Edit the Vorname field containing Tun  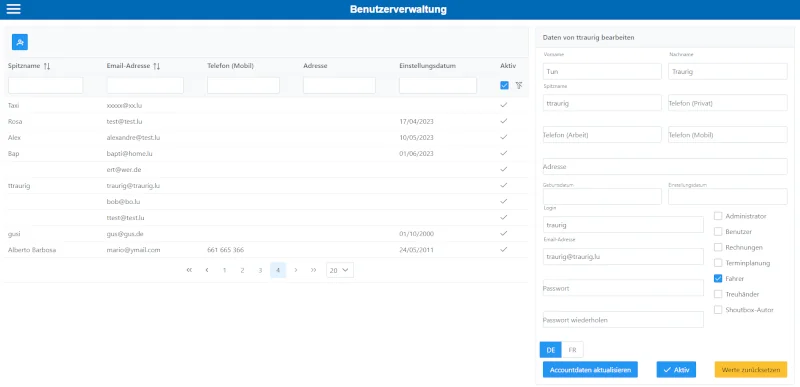(x=602, y=71)
